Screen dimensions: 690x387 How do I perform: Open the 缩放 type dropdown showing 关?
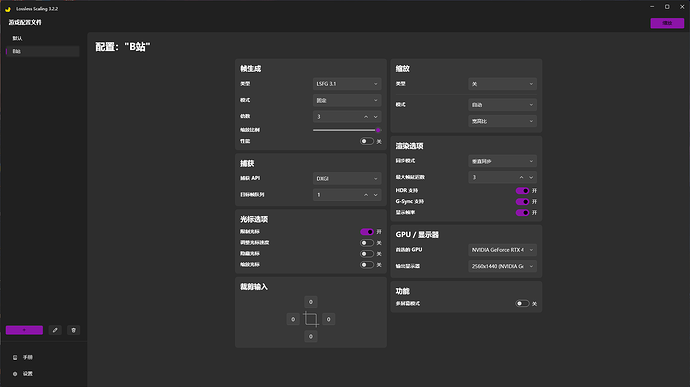click(502, 84)
